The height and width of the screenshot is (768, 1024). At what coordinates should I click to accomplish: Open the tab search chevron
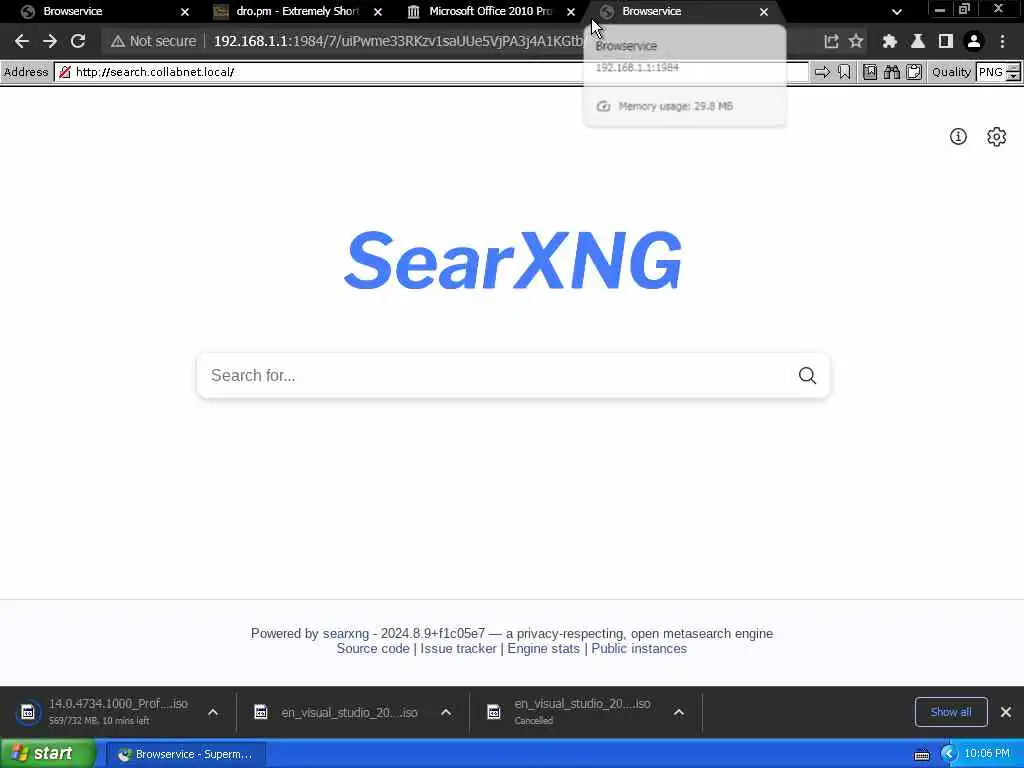coord(897,12)
